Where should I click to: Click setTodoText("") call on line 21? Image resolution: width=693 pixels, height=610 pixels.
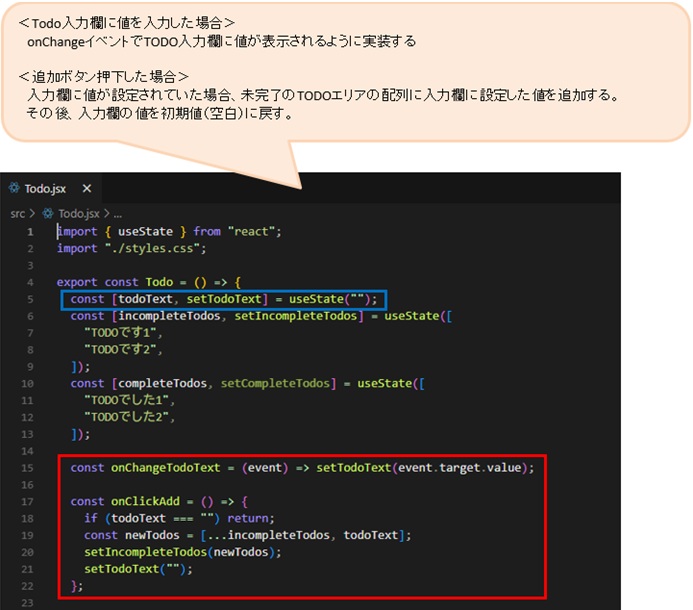click(x=135, y=569)
